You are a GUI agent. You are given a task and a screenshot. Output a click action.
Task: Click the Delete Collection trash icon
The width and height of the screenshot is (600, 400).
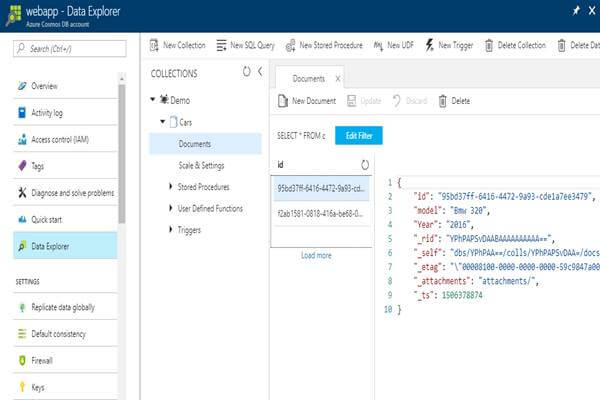pyautogui.click(x=489, y=46)
